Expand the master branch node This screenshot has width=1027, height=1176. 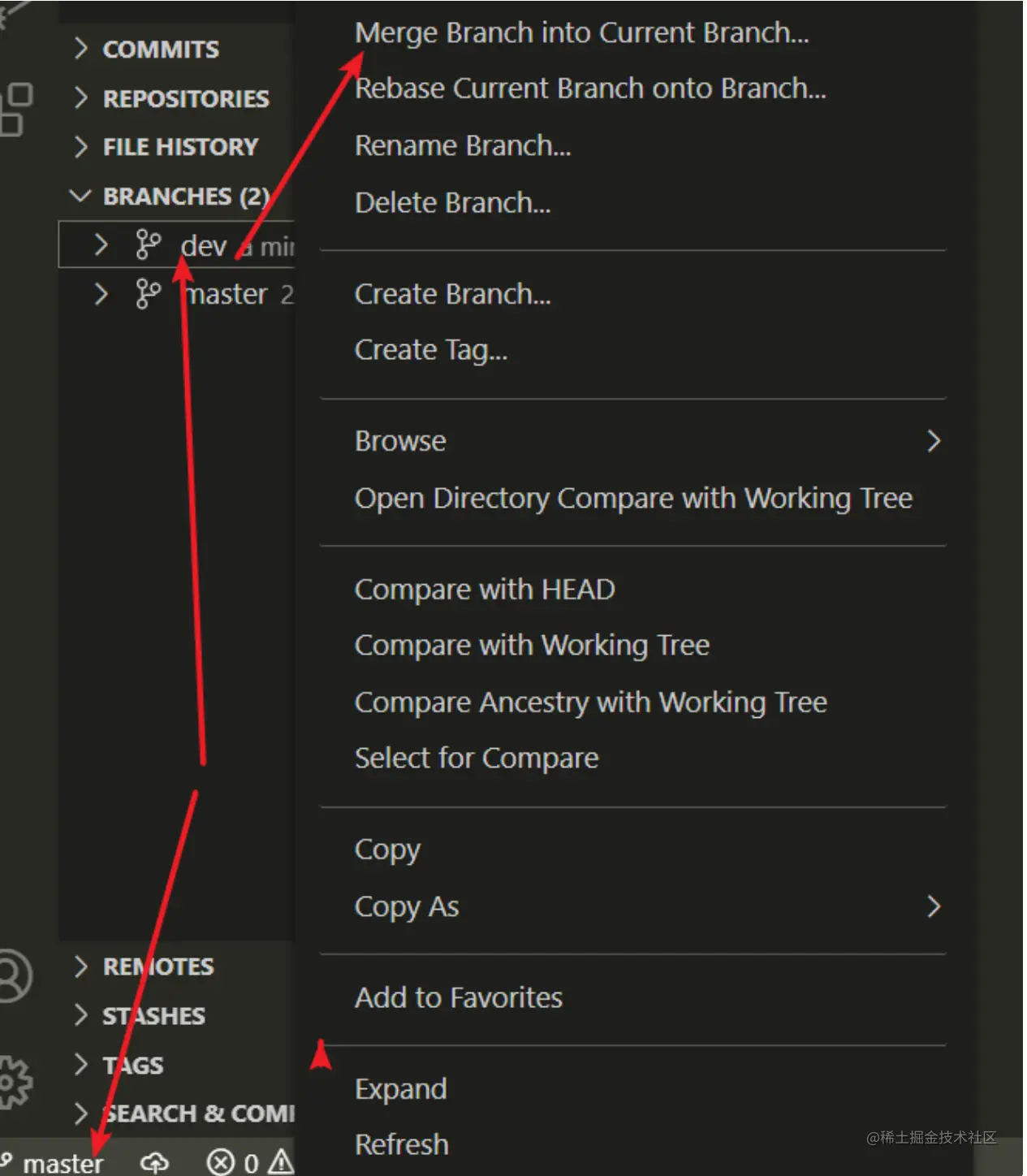[101, 294]
